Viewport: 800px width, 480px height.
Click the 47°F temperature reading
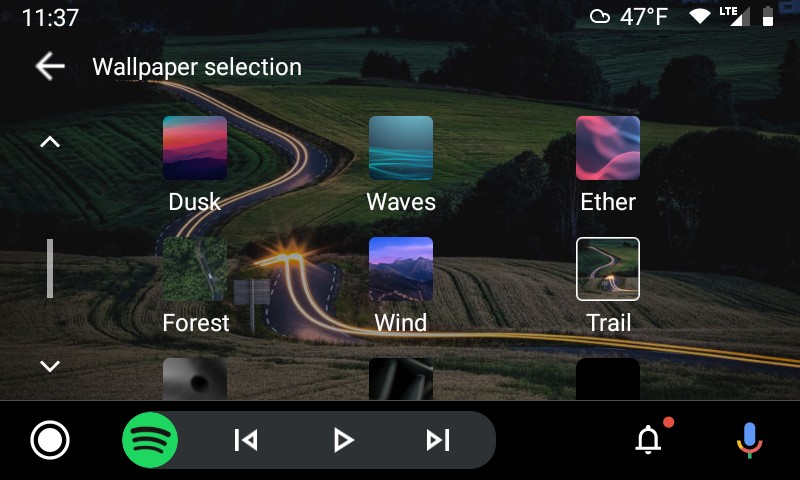(644, 17)
